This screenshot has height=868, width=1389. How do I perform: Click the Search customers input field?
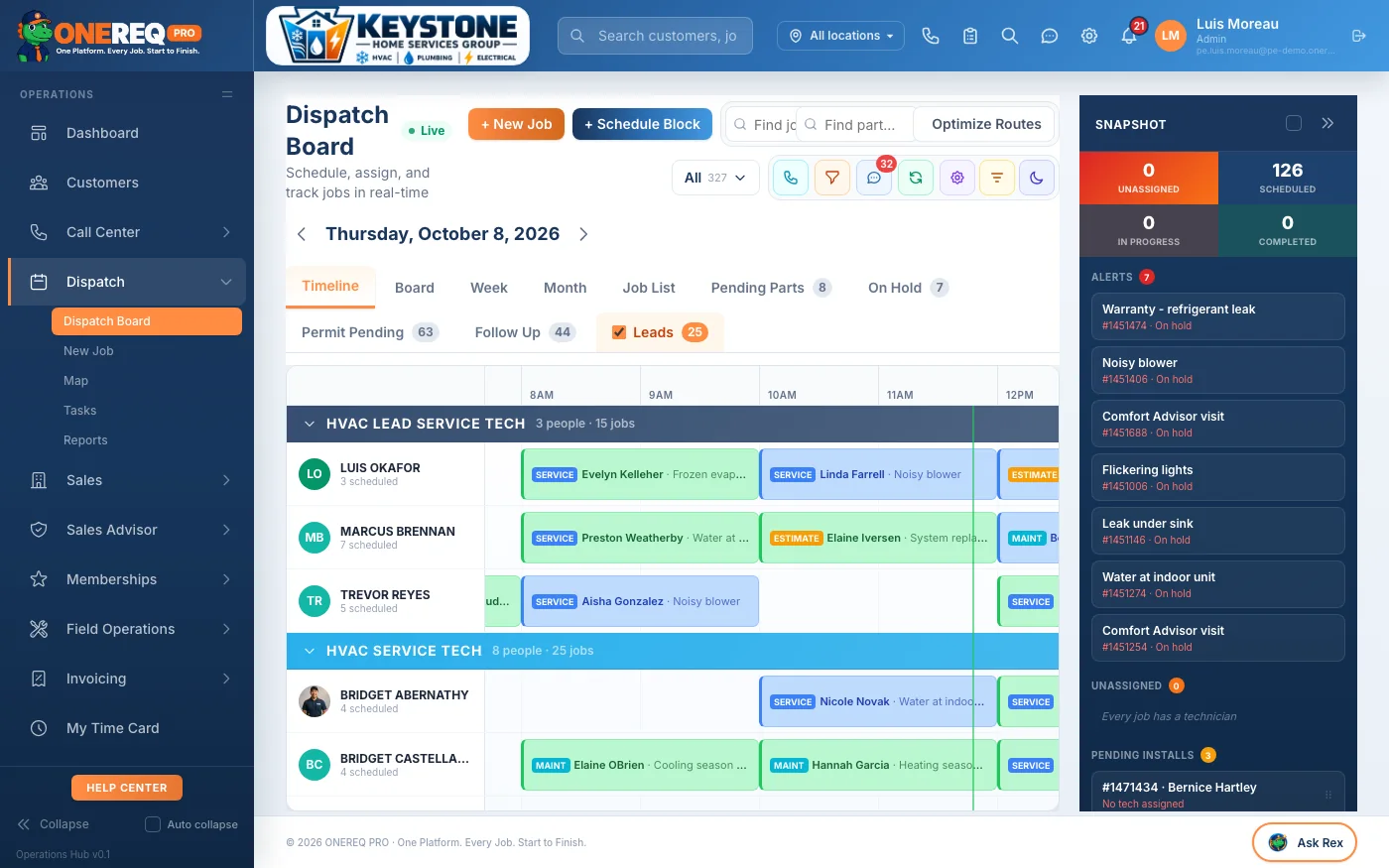pos(655,36)
